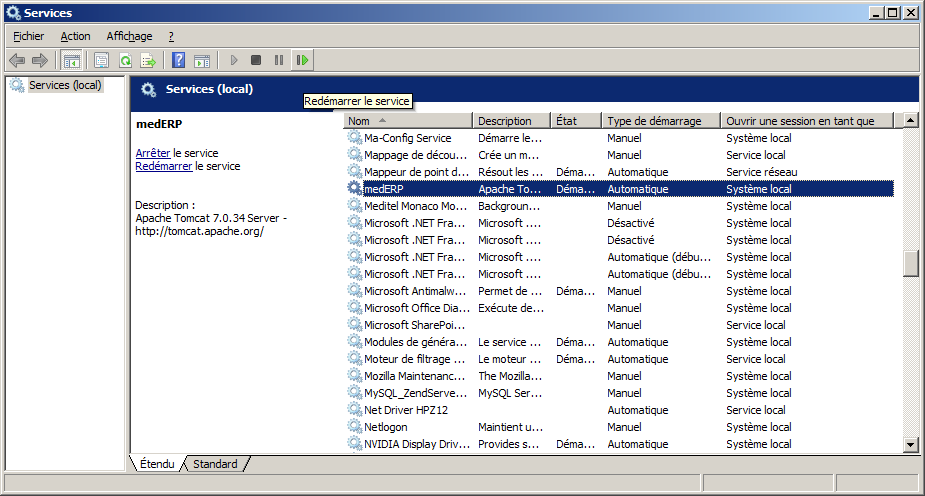Image resolution: width=925 pixels, height=496 pixels.
Task: Click the Services window title bar icon
Action: [x=13, y=12]
